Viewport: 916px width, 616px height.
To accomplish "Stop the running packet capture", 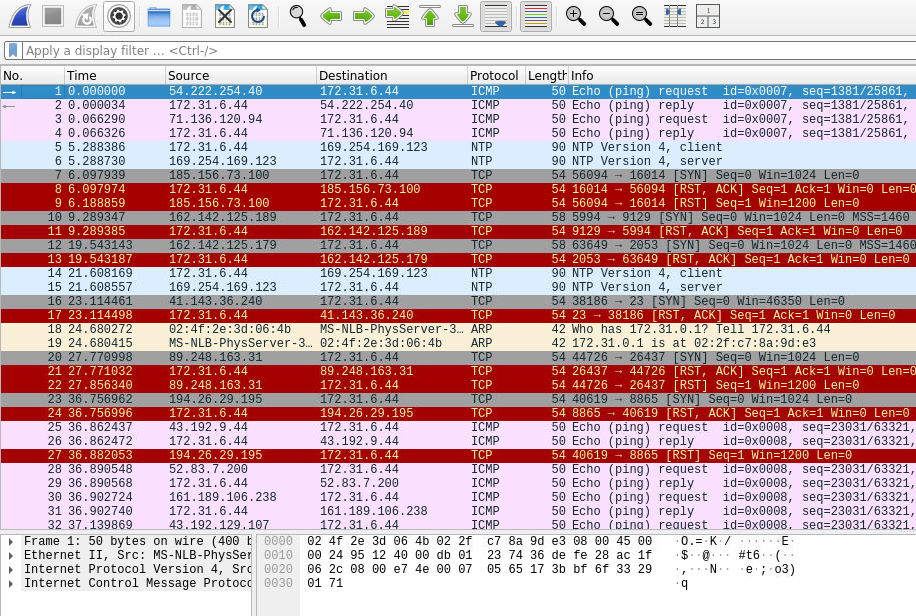I will coord(53,16).
